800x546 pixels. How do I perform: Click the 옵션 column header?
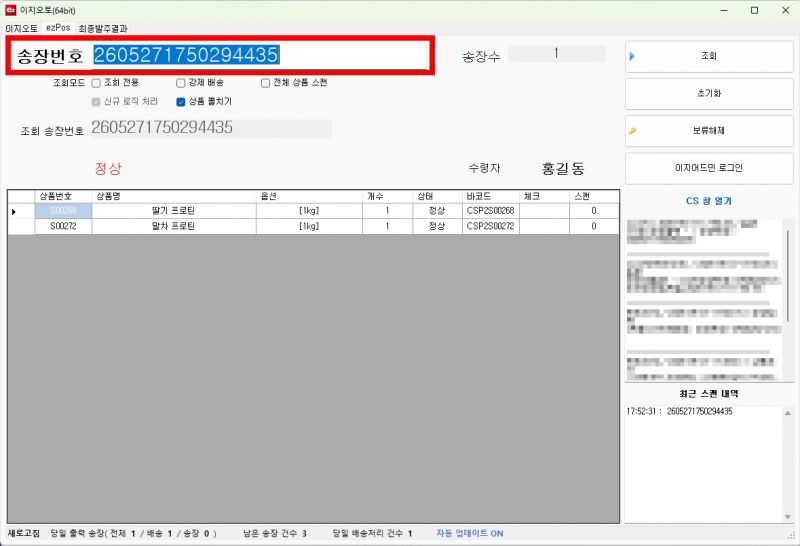click(309, 196)
